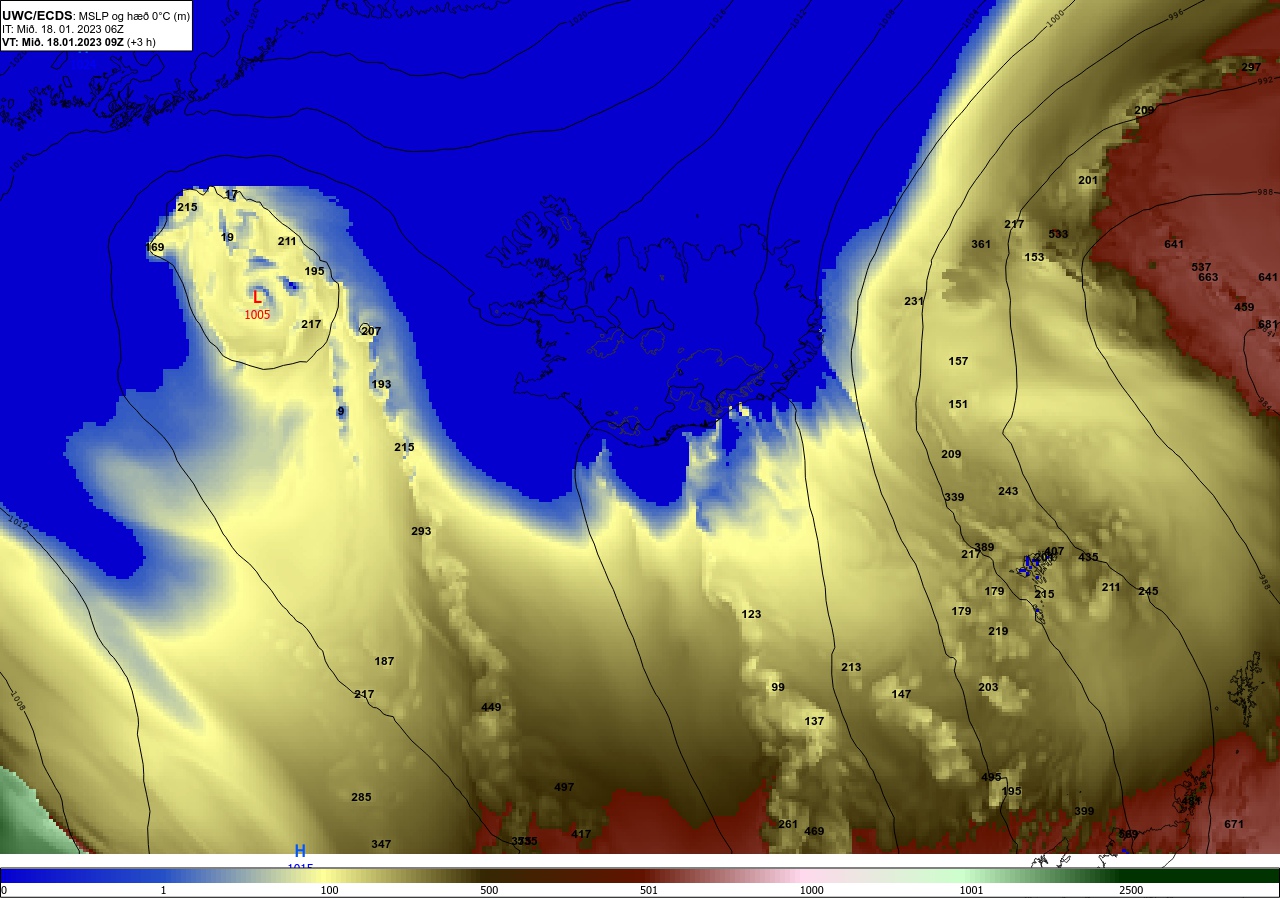Screen dimensions: 1280x898
Task: Click the map value 231
Action: (x=914, y=302)
